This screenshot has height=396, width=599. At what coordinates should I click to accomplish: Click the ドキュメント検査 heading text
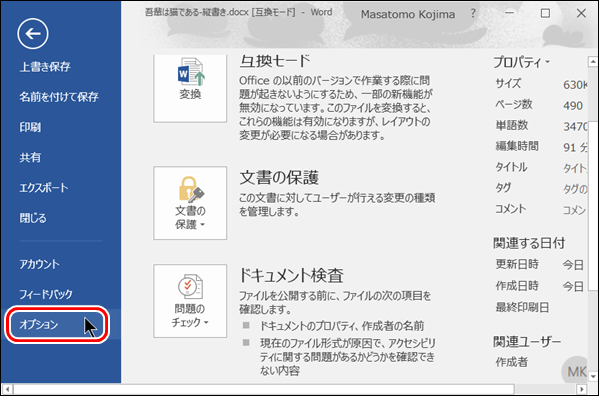click(x=291, y=275)
